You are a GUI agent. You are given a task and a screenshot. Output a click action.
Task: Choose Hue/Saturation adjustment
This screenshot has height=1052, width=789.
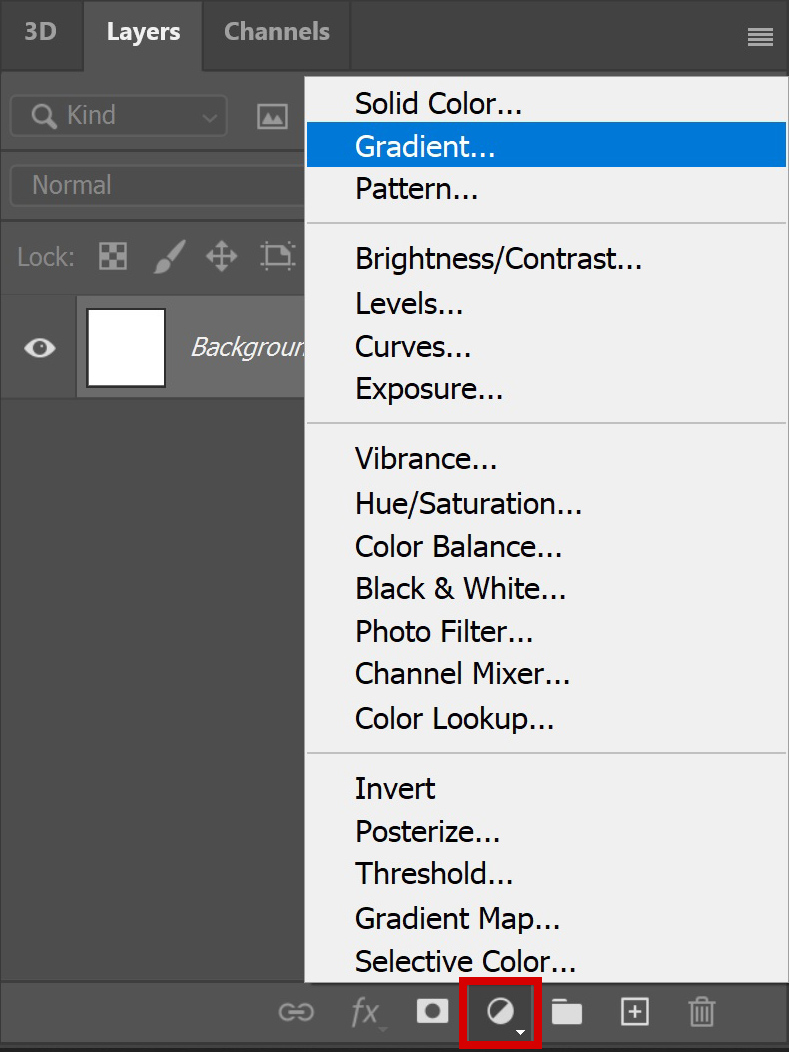click(x=468, y=503)
